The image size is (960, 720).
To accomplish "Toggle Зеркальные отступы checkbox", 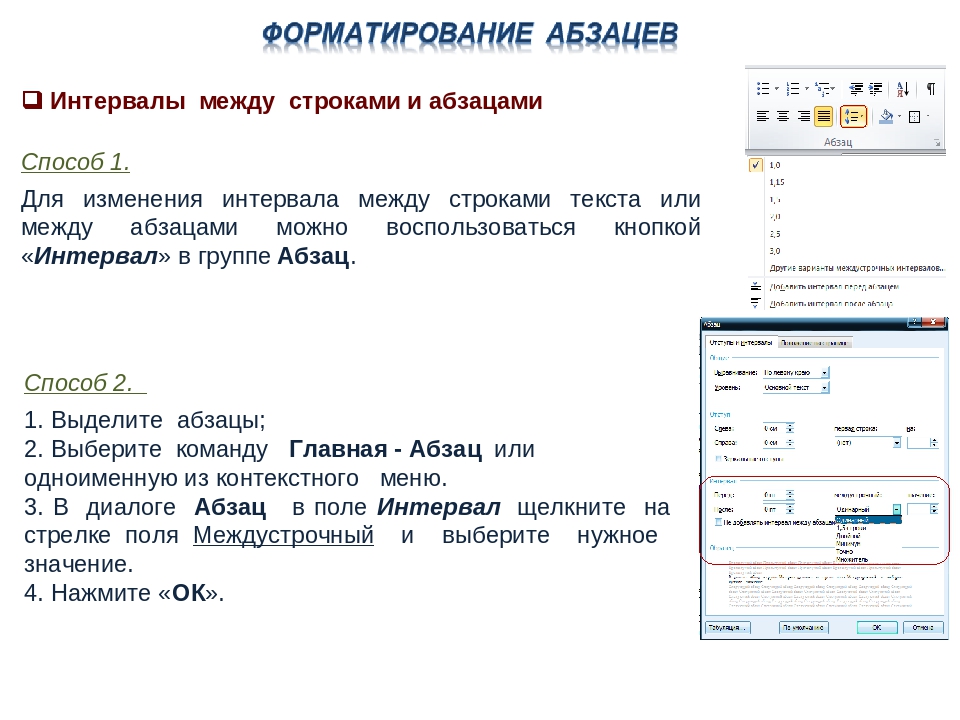I will 718,459.
